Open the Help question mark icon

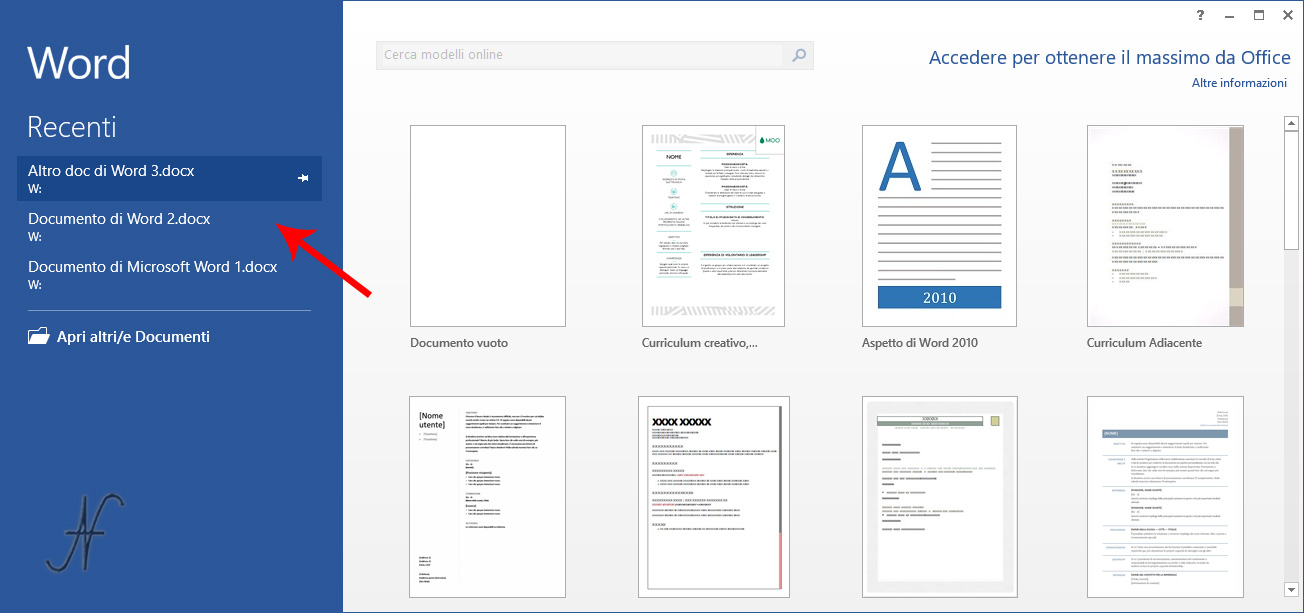[1200, 14]
